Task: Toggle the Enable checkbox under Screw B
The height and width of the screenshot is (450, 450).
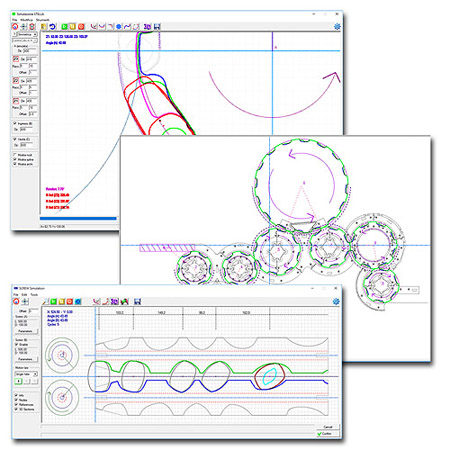Action: point(16,344)
